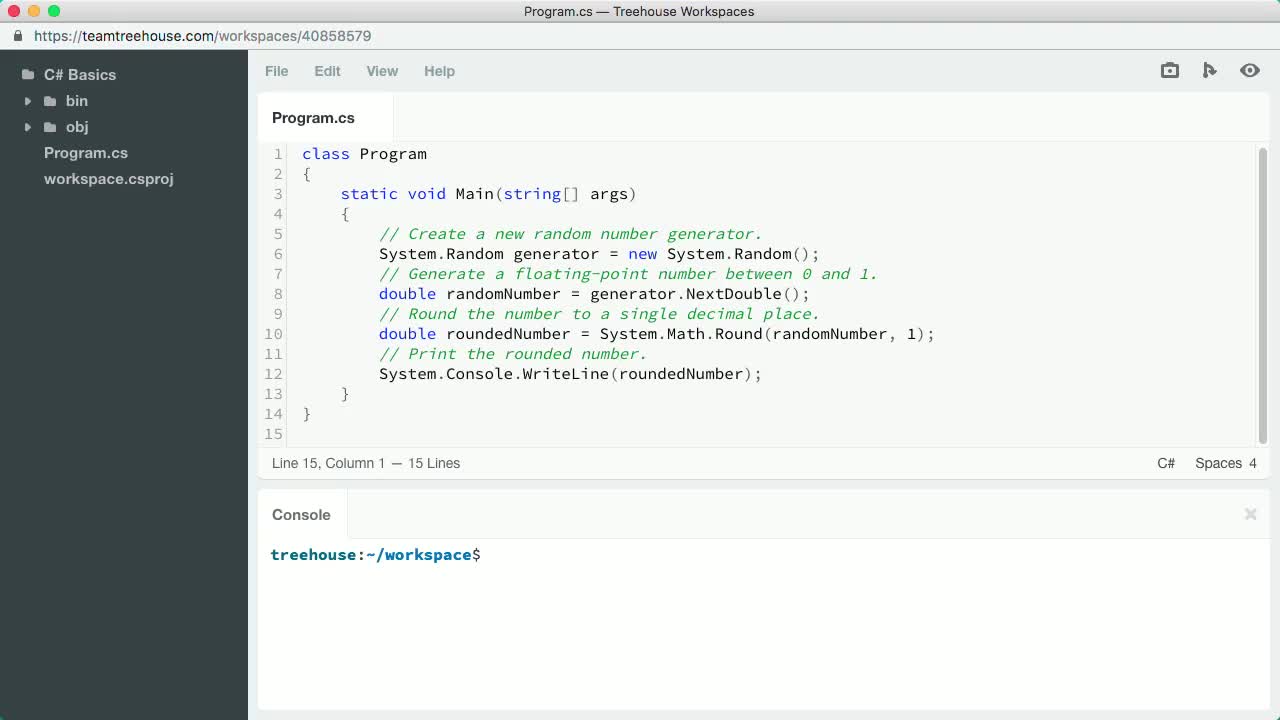Open the File menu
Screen dimensions: 1280x720
[276, 71]
